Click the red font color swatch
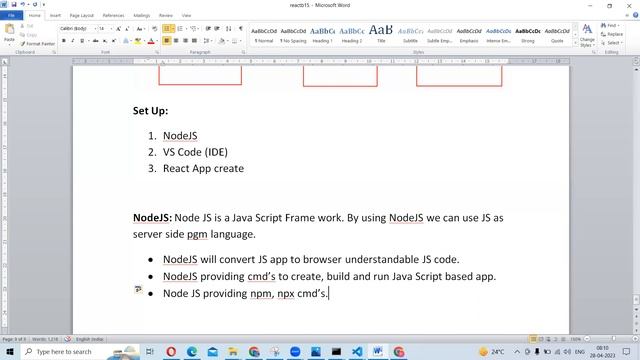Screen dimensions: 640x360 (x=151, y=41)
